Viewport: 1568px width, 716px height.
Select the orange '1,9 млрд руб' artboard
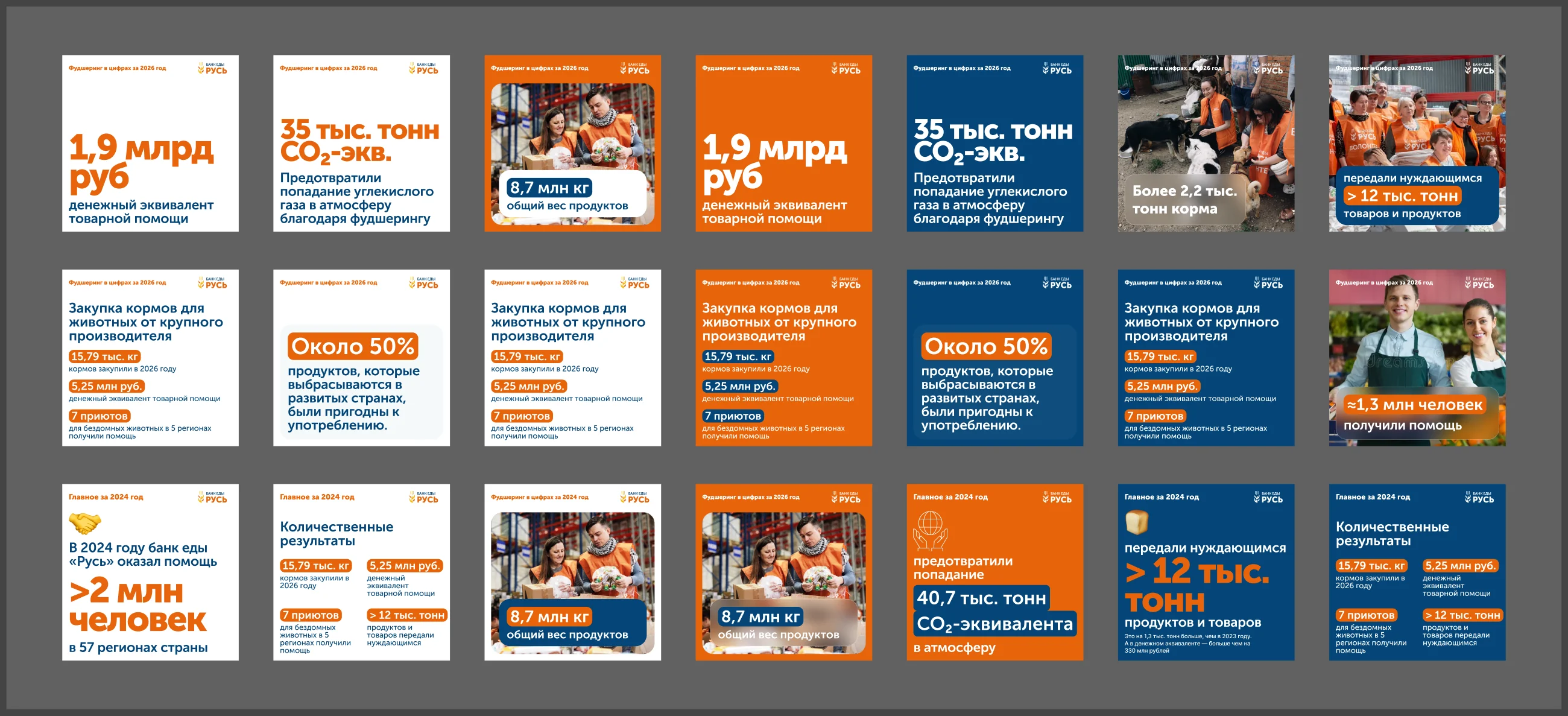tap(784, 143)
